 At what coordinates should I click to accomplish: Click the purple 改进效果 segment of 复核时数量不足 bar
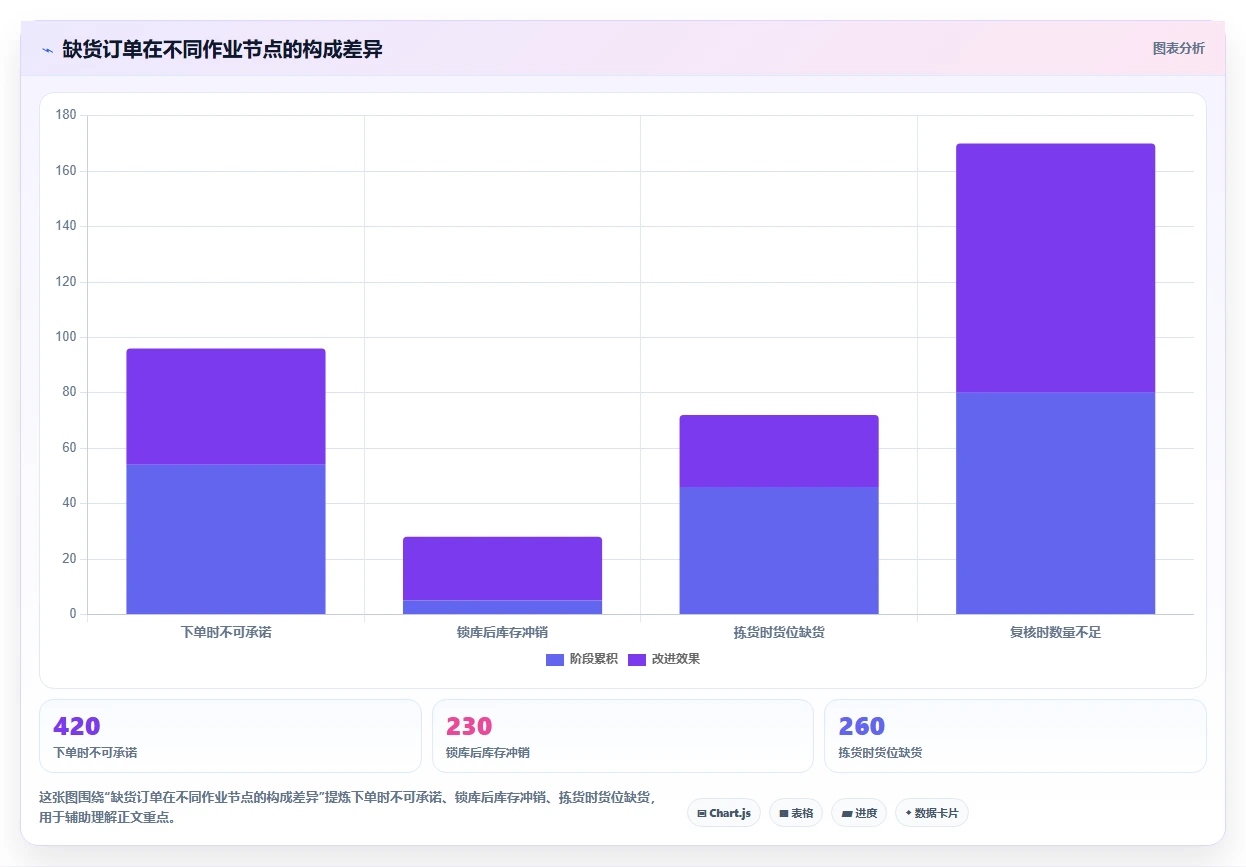(1056, 268)
